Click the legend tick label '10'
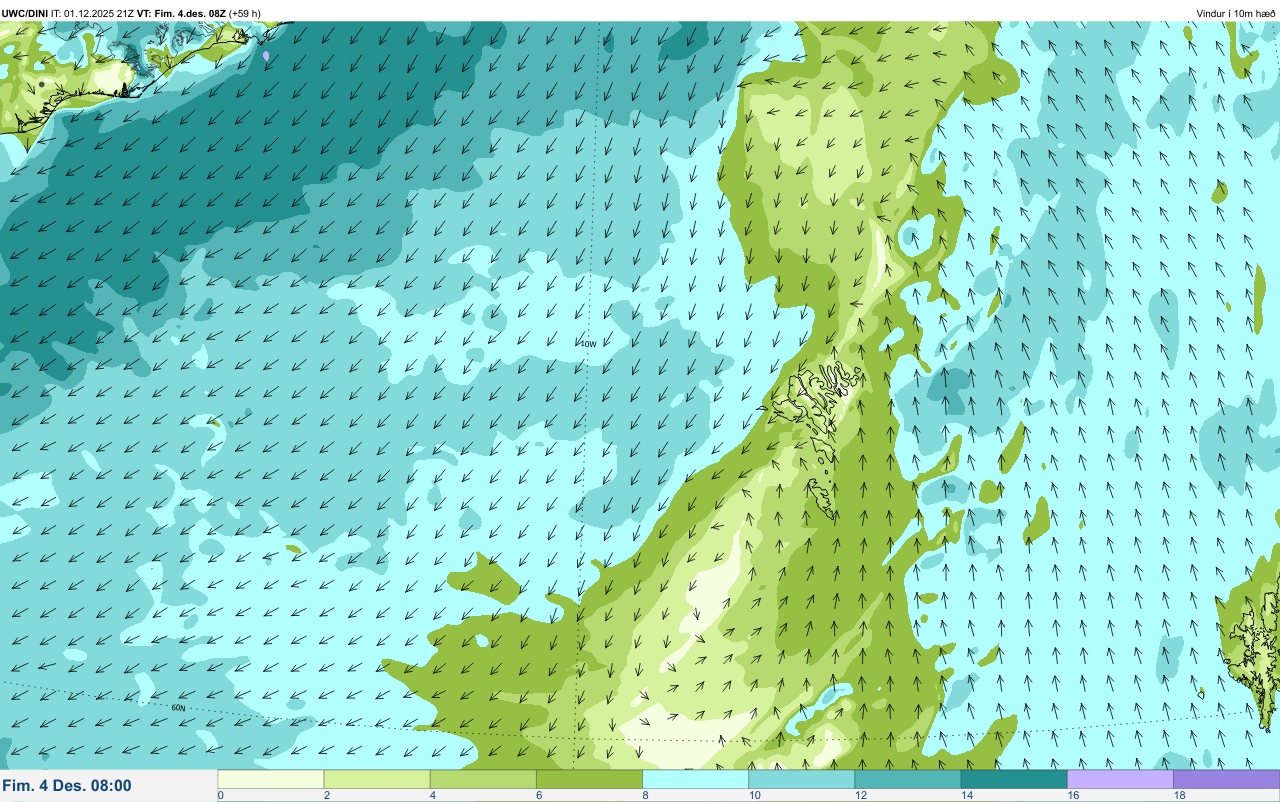Image resolution: width=1280 pixels, height=802 pixels. pos(754,795)
